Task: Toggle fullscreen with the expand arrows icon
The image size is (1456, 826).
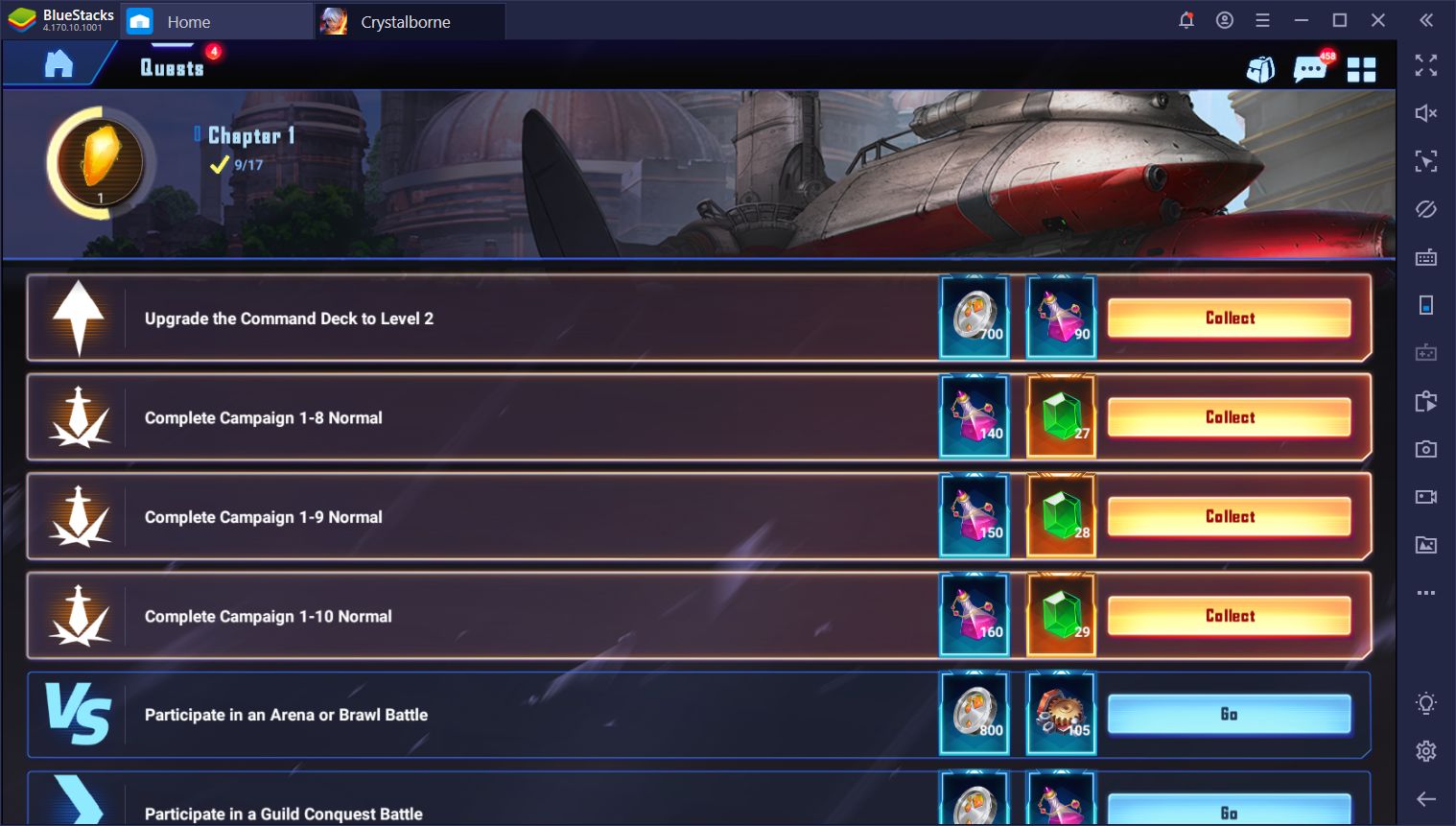Action: (1426, 65)
